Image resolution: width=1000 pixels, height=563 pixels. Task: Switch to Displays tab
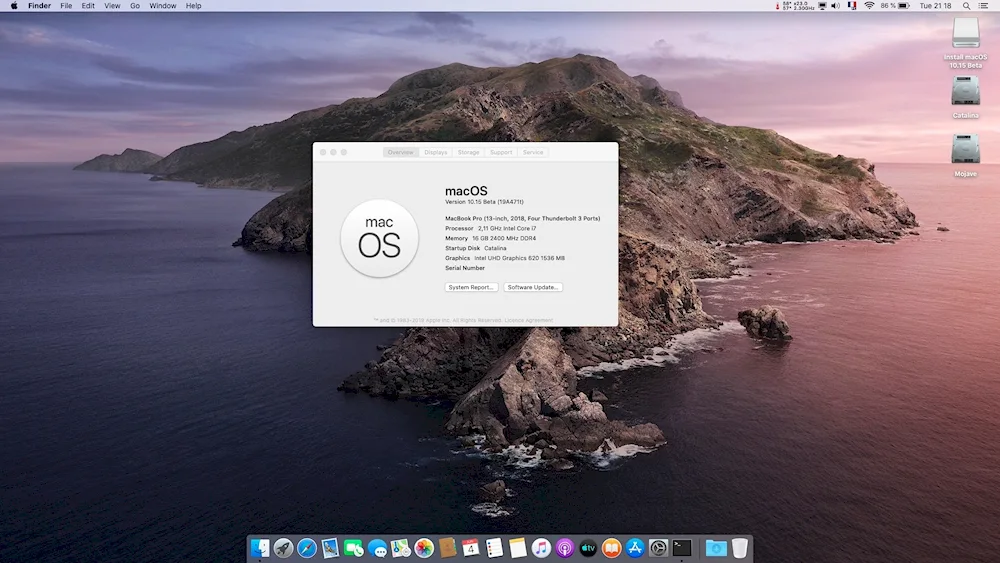(436, 152)
